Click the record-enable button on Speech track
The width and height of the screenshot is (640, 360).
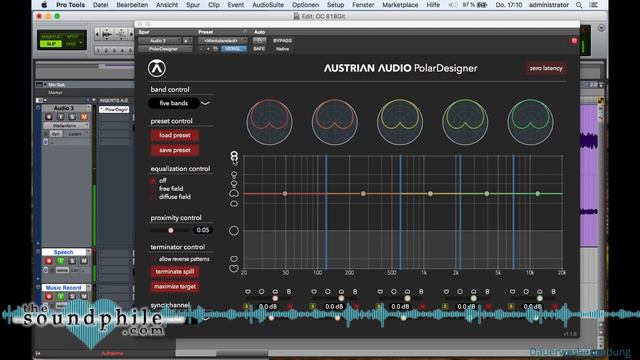(49, 261)
